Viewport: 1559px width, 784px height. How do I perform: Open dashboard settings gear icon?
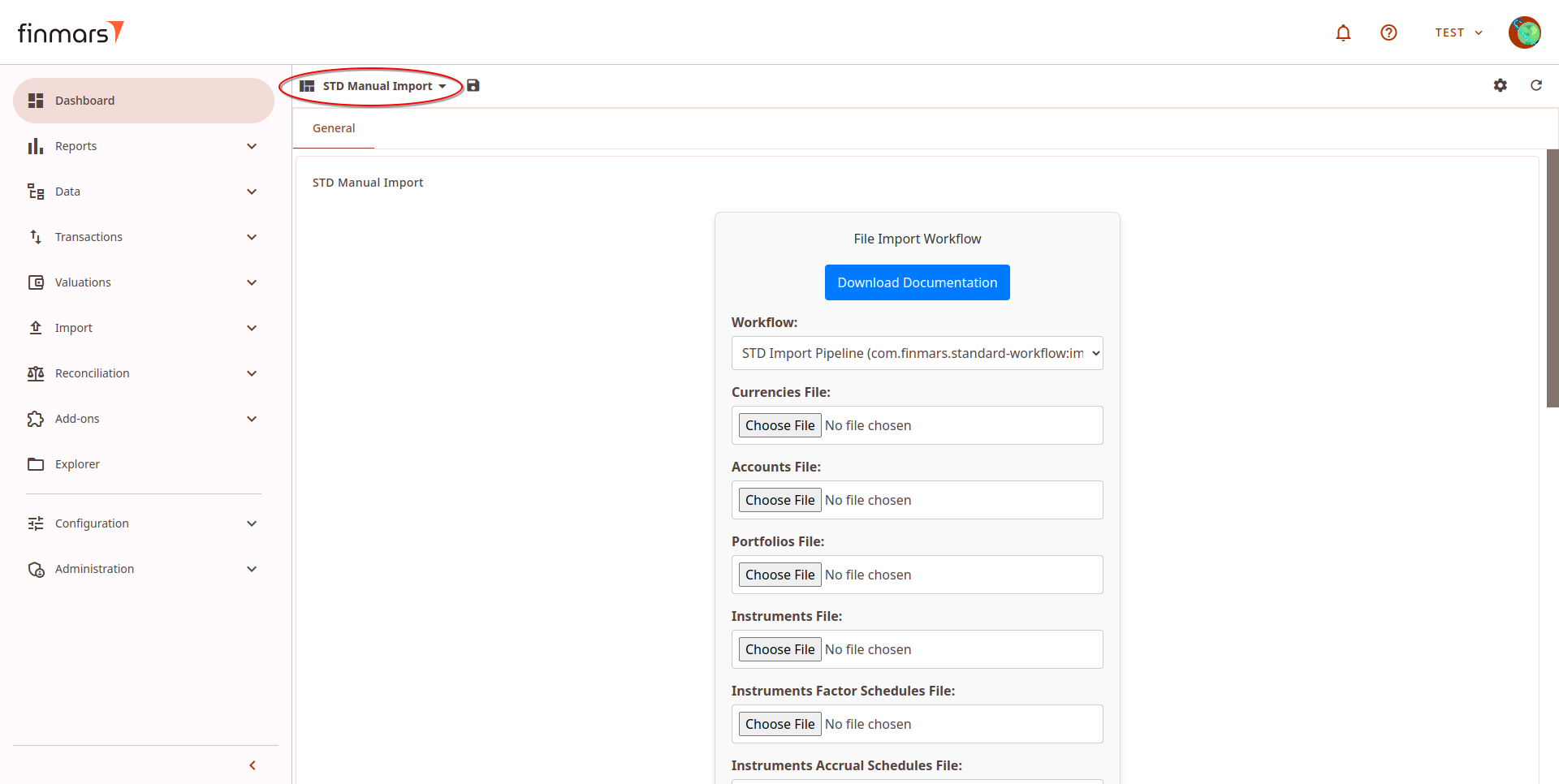coord(1500,85)
